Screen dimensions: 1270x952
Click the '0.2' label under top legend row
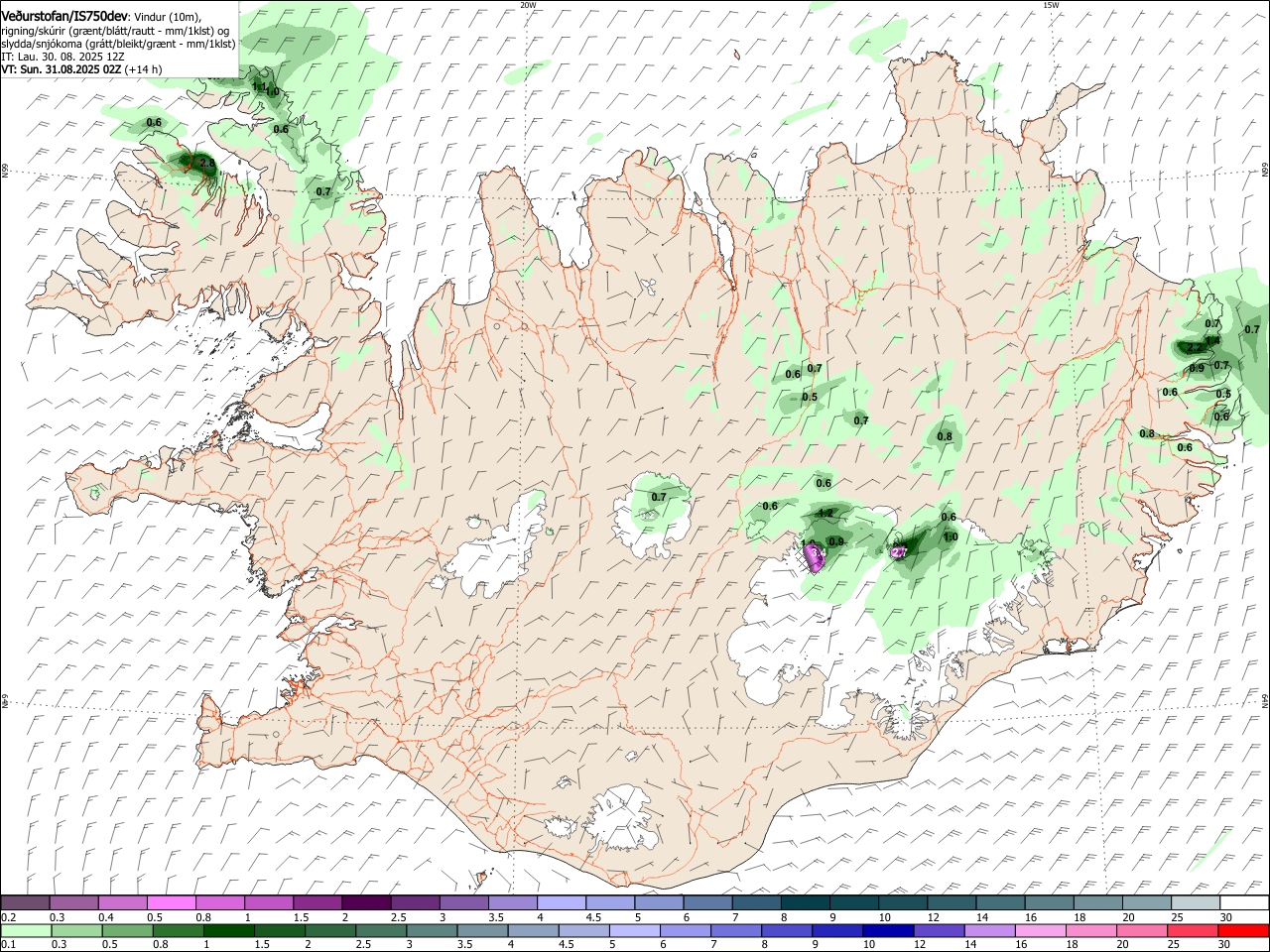coord(7,917)
